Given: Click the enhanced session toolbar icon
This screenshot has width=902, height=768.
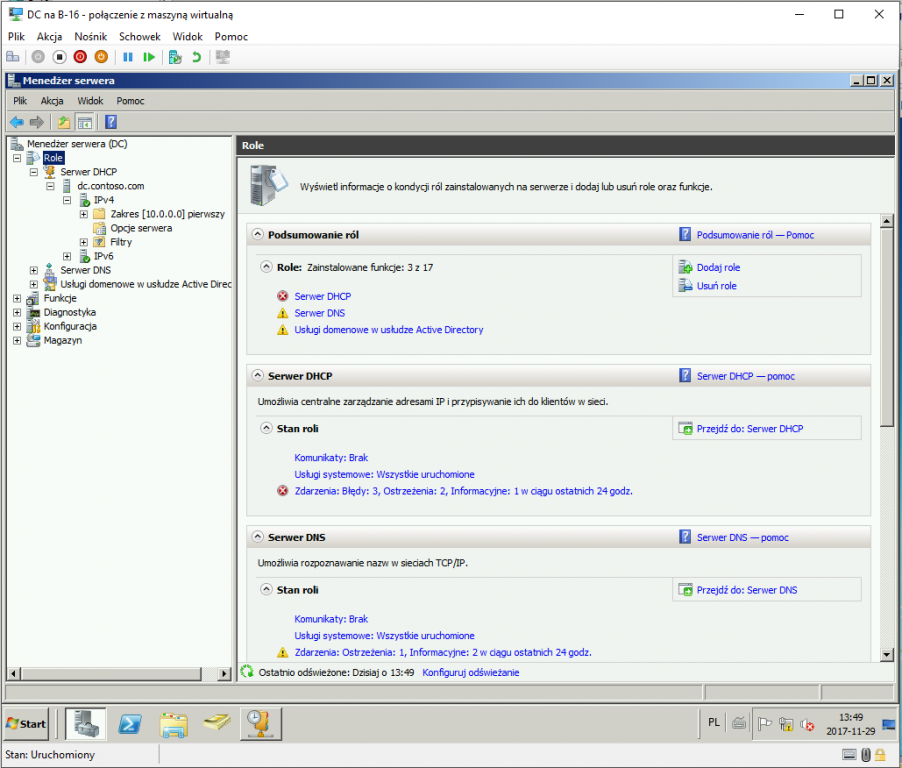Looking at the screenshot, I should (x=223, y=57).
